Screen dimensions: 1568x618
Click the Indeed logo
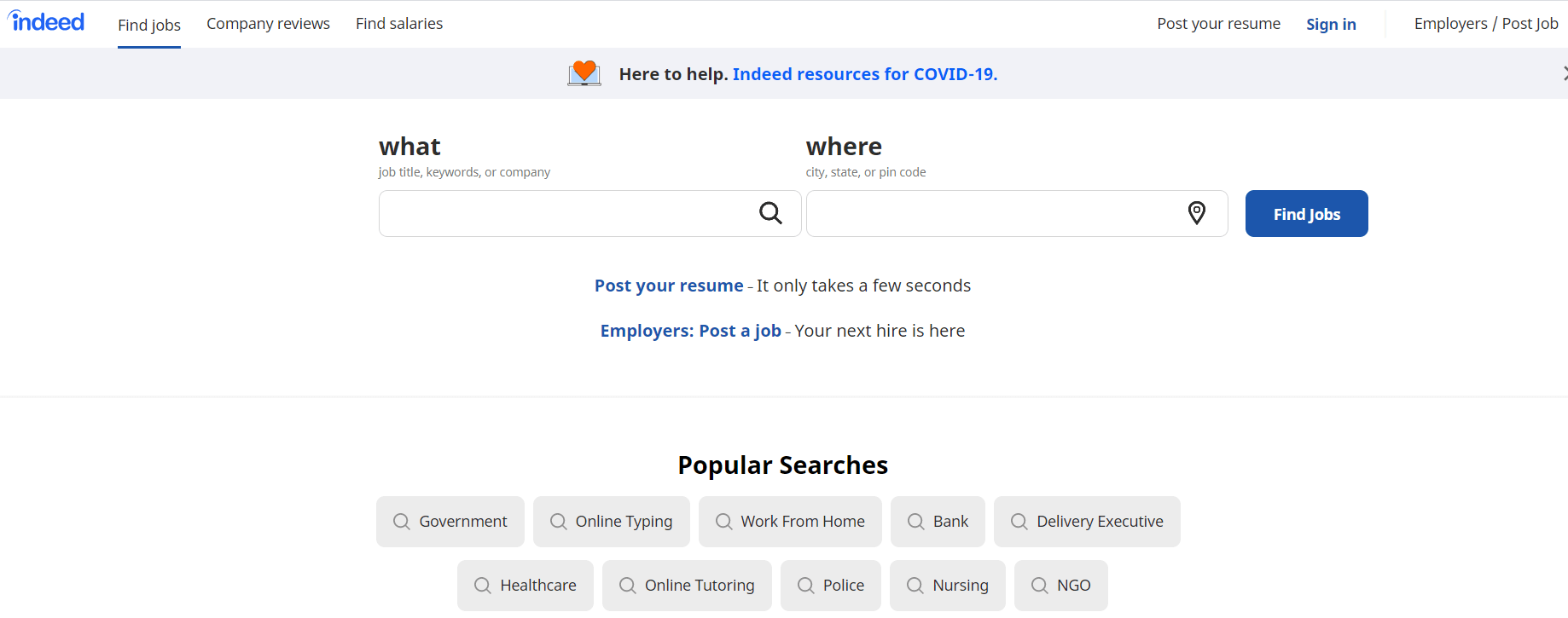click(46, 21)
